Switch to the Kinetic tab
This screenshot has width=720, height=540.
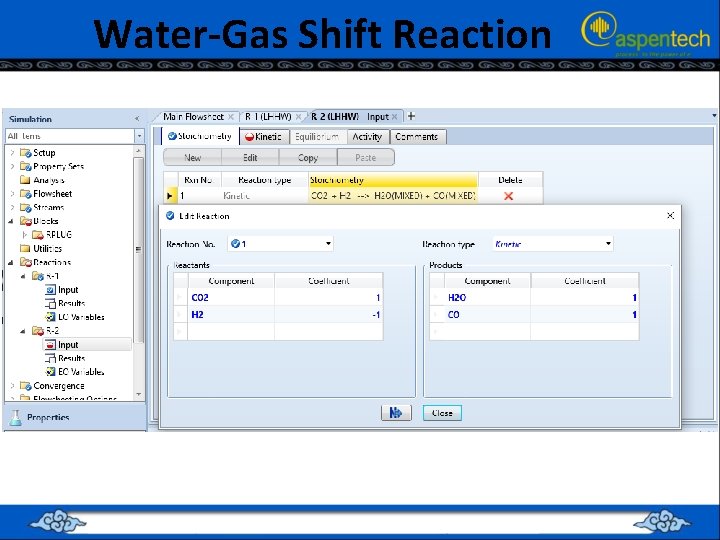tap(264, 137)
